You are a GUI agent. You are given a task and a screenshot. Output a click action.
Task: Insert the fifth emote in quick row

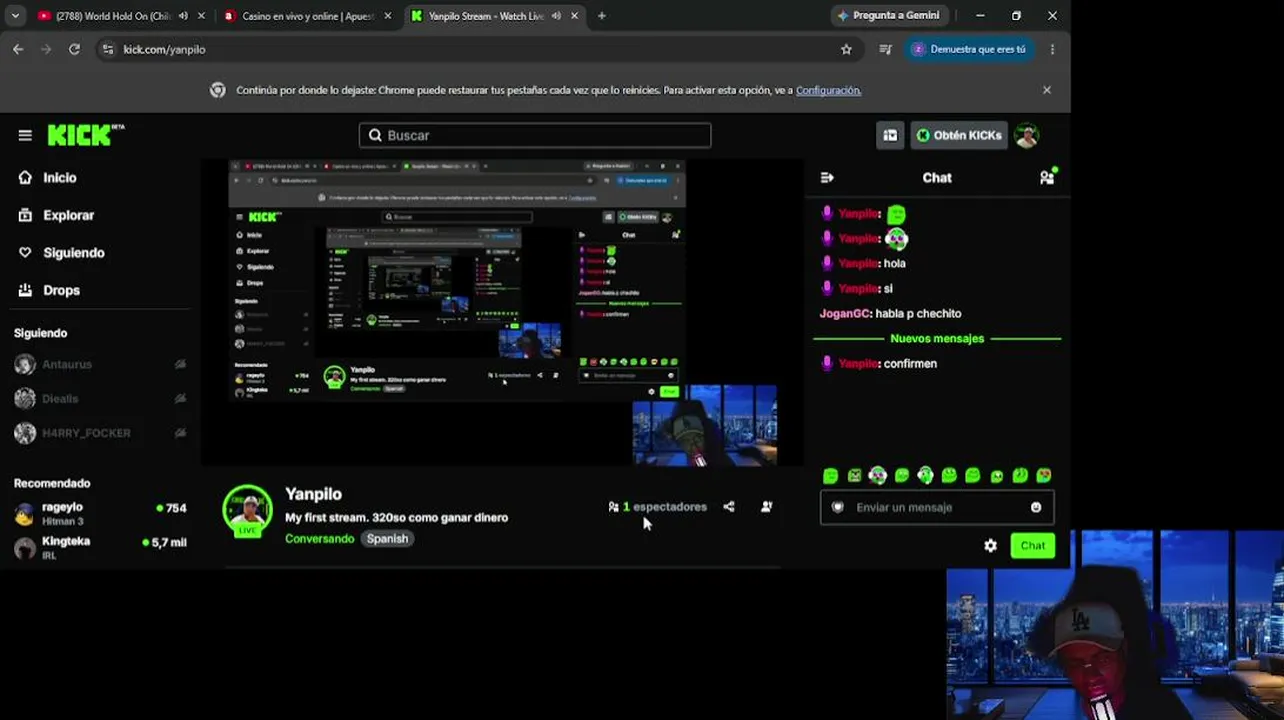coord(925,476)
